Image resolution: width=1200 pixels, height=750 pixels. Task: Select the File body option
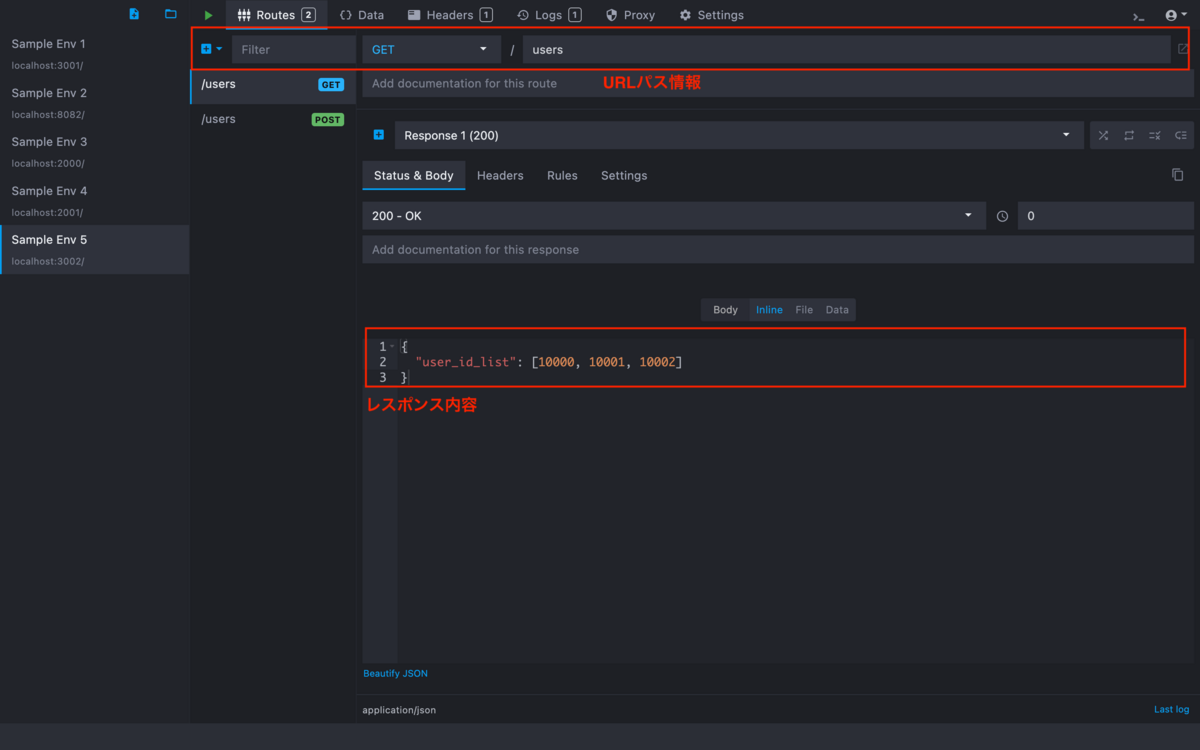[804, 310]
